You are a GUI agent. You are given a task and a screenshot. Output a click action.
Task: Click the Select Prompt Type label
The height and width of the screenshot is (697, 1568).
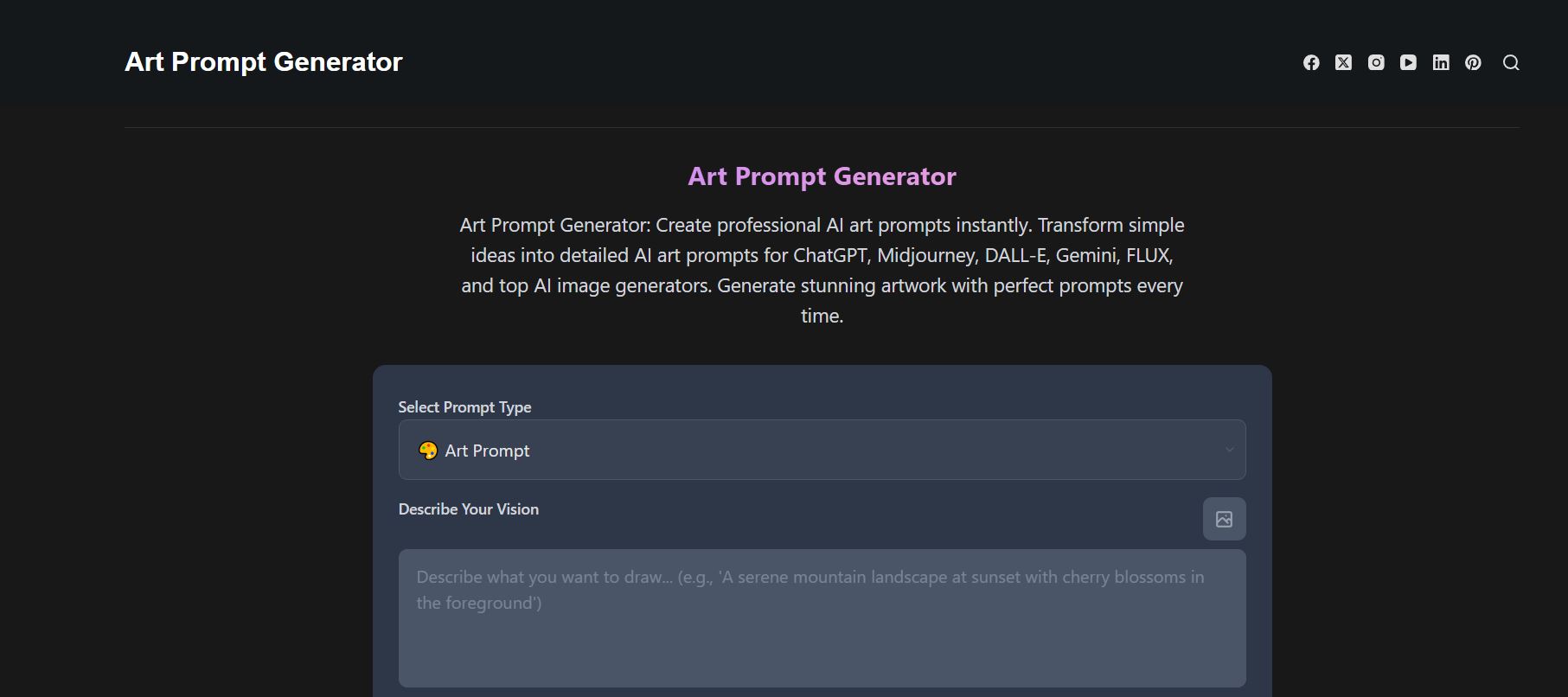pos(464,406)
